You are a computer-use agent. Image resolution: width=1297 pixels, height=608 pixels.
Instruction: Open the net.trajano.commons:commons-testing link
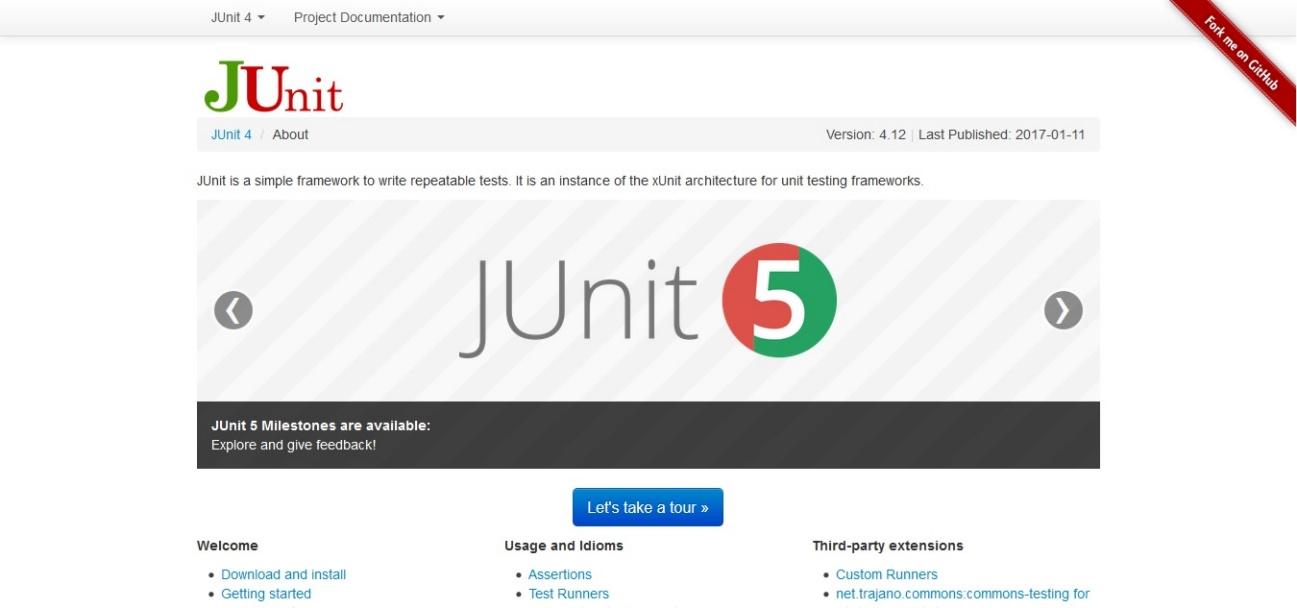(963, 593)
